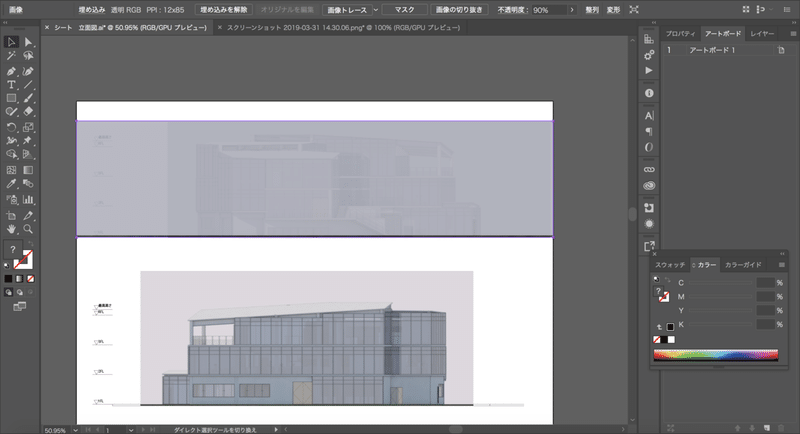Select the Perspective Grid tool
Viewport: 800px width, 434px height.
click(x=28, y=155)
